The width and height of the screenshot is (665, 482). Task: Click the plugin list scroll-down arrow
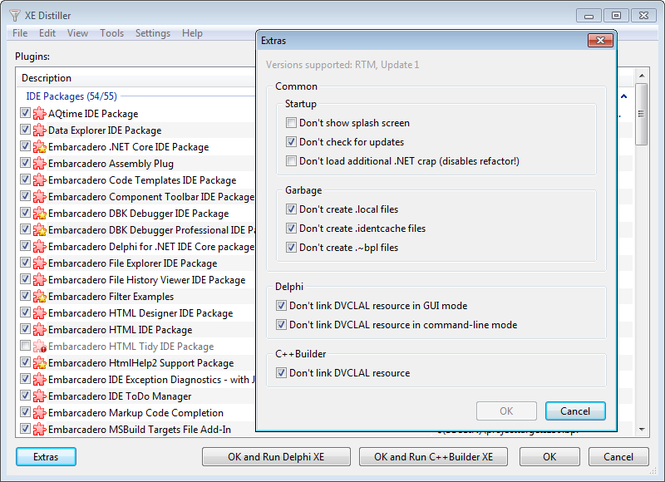pos(642,429)
